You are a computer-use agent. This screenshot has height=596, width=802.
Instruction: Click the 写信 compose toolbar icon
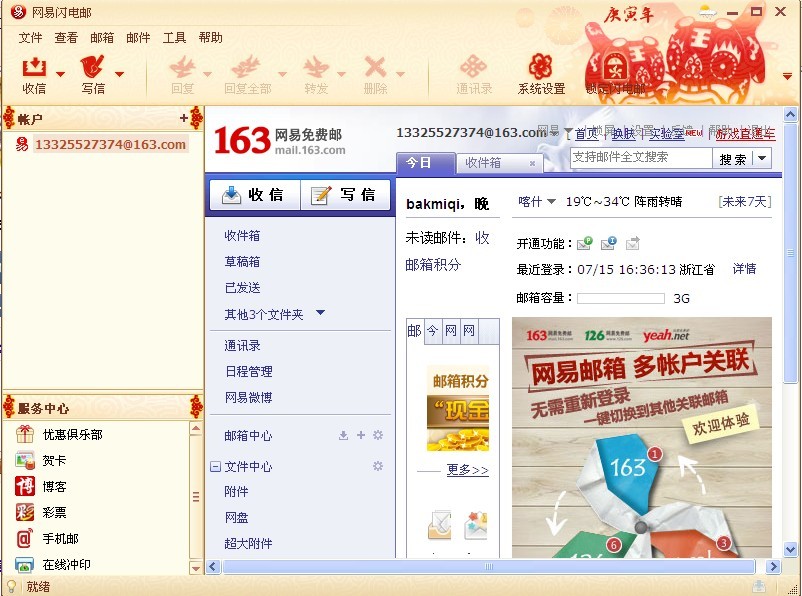[x=92, y=68]
